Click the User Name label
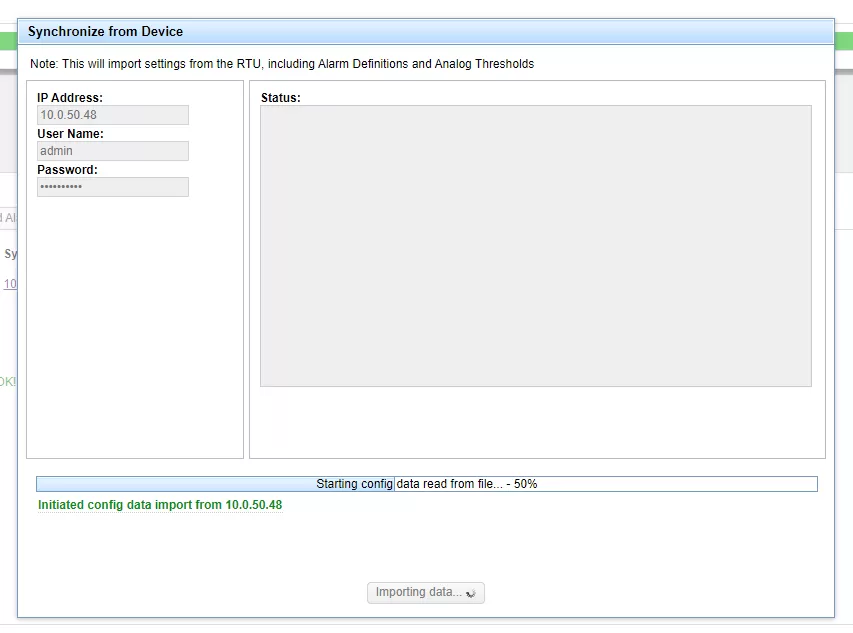 [x=70, y=133]
